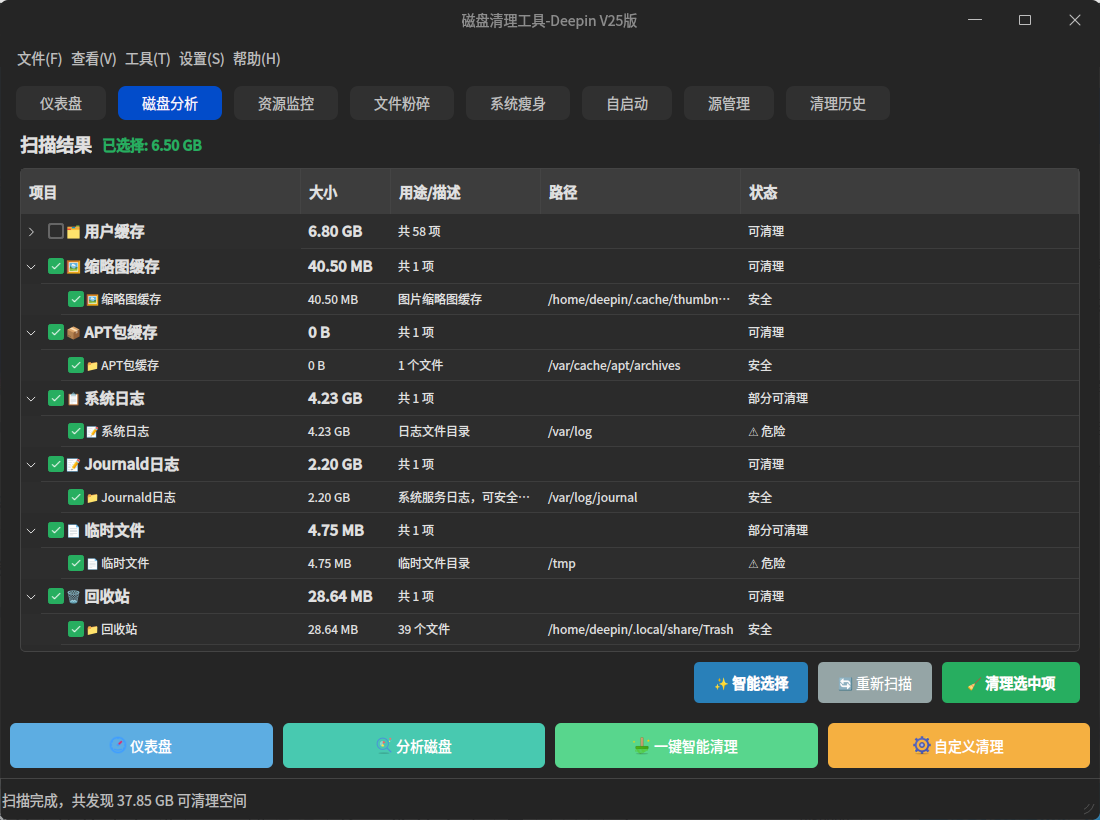Click the 路径 column header

(640, 192)
